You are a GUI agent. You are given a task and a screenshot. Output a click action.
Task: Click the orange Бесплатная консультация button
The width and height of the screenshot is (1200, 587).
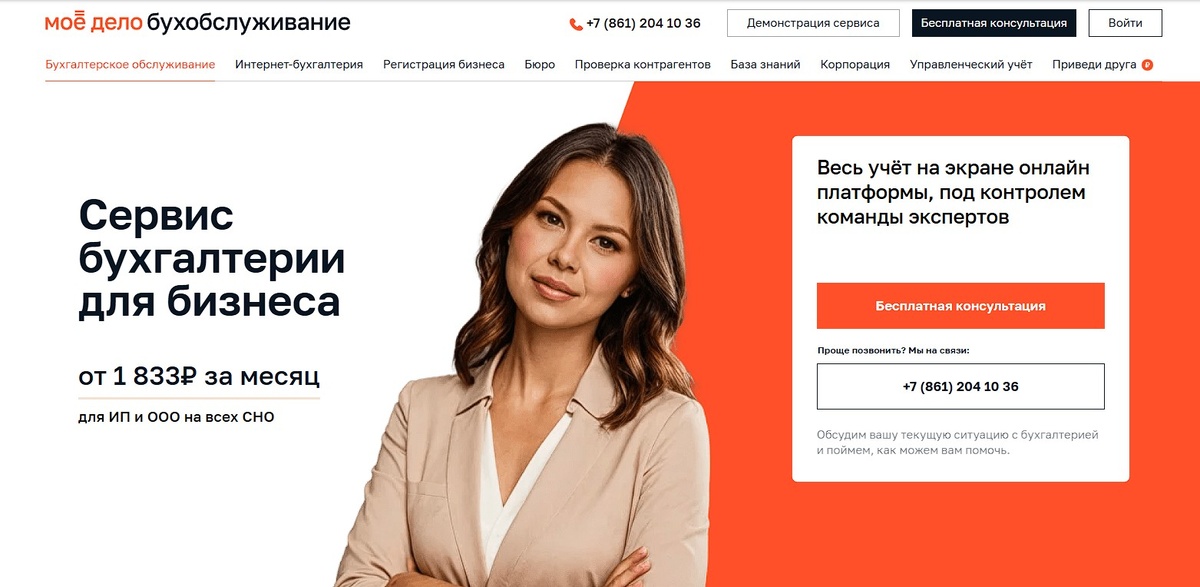tap(960, 306)
